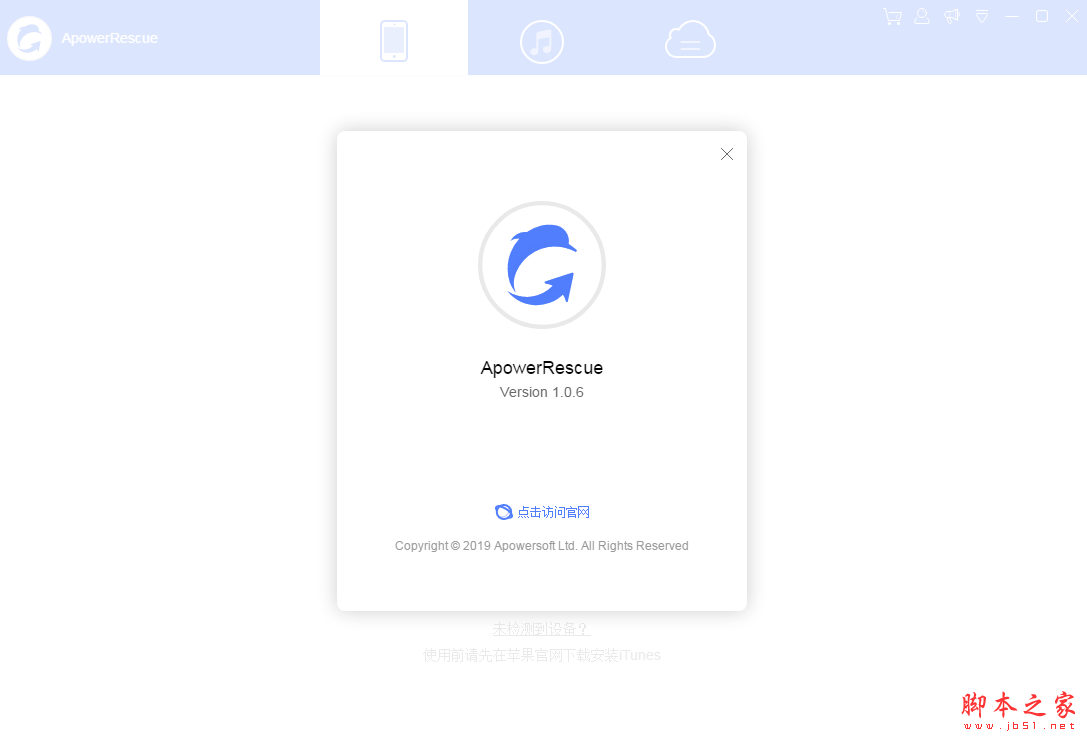Image resolution: width=1087 pixels, height=737 pixels.
Task: Click the Version 1.0.6 text
Action: (541, 392)
